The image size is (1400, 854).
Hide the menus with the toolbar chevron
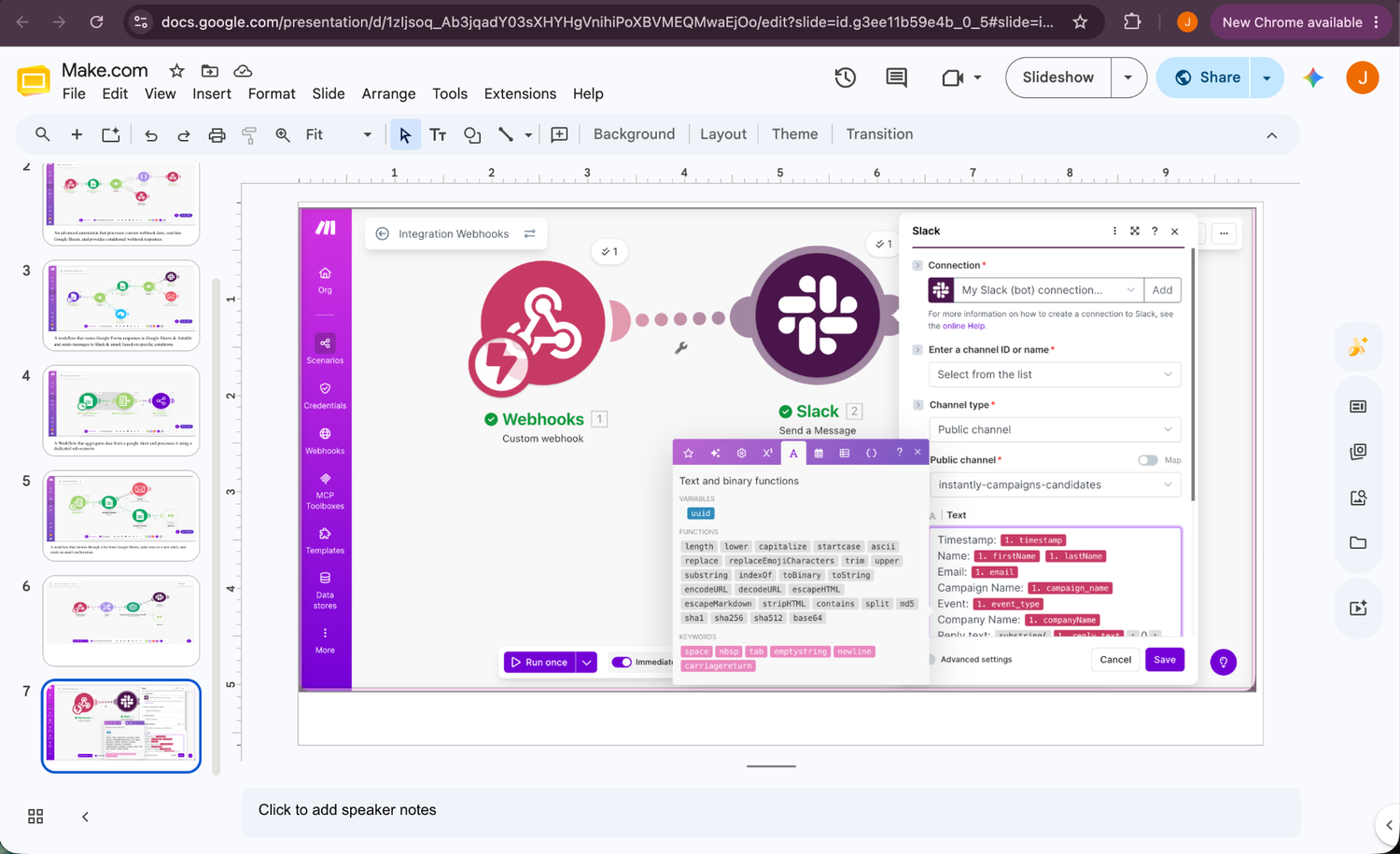(1271, 135)
